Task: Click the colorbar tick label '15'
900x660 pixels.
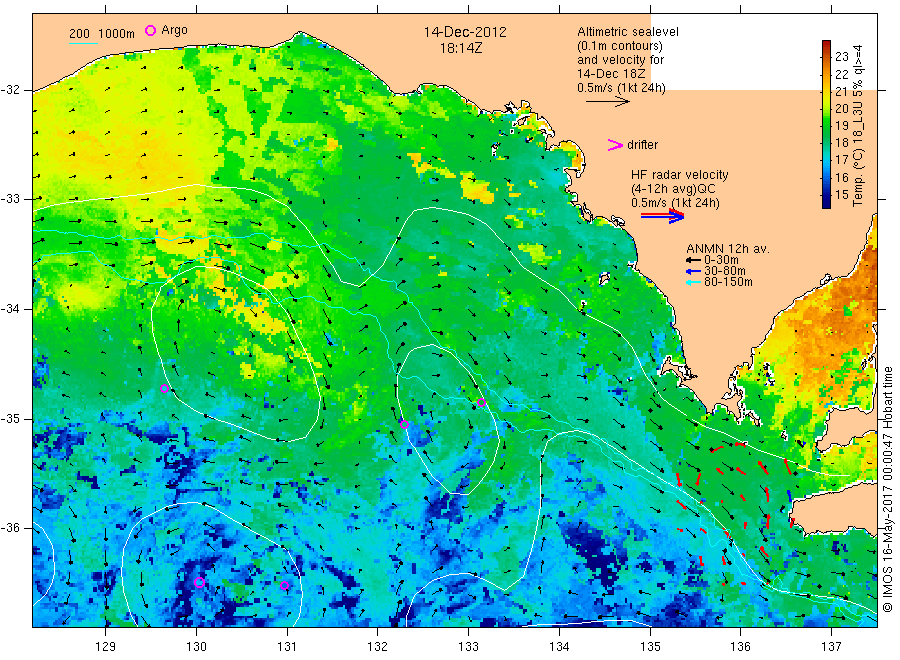Action: 841,195
